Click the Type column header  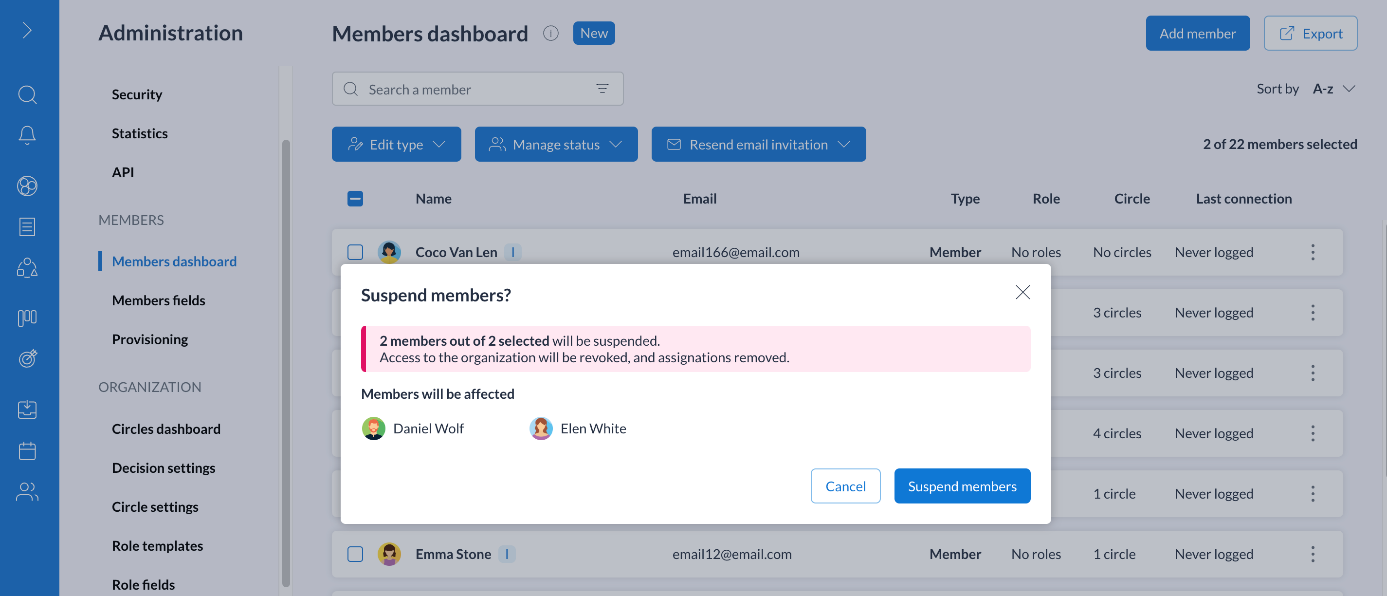(965, 198)
